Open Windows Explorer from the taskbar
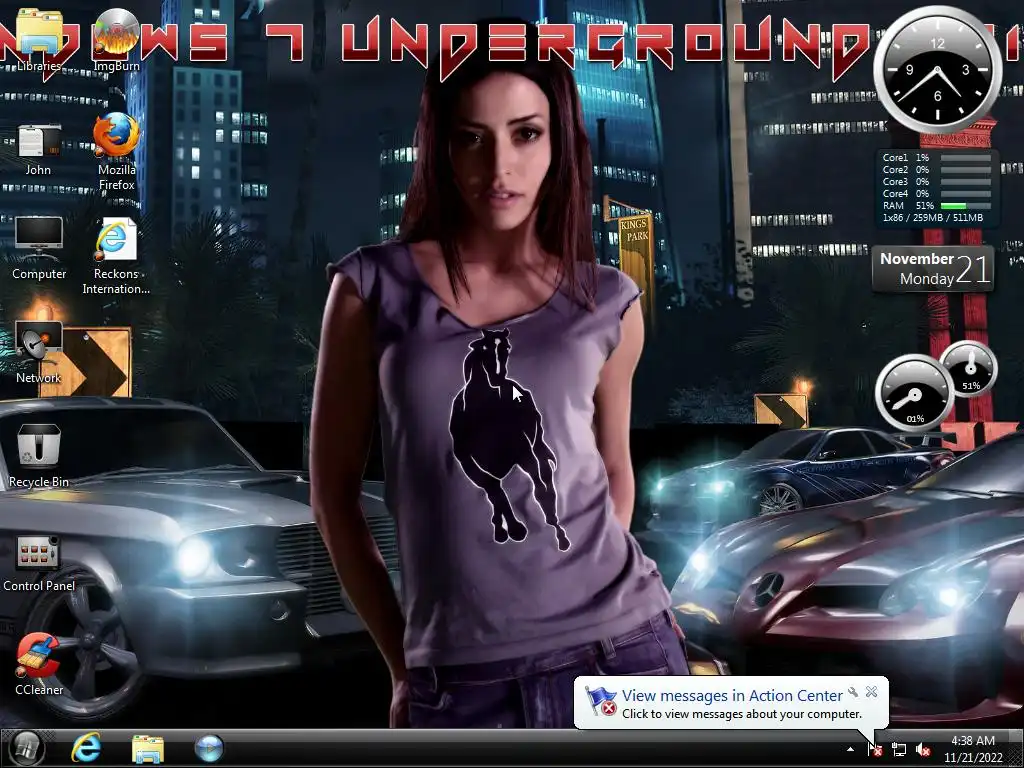This screenshot has height=768, width=1024. [x=148, y=748]
